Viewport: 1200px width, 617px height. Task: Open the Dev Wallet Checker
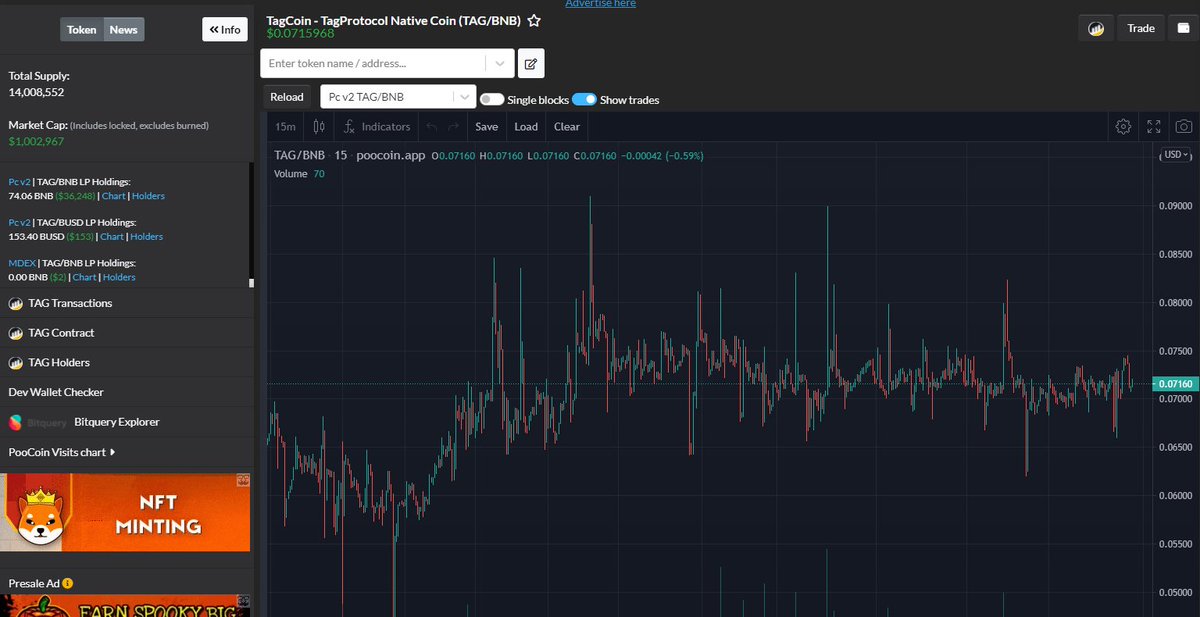click(x=56, y=392)
